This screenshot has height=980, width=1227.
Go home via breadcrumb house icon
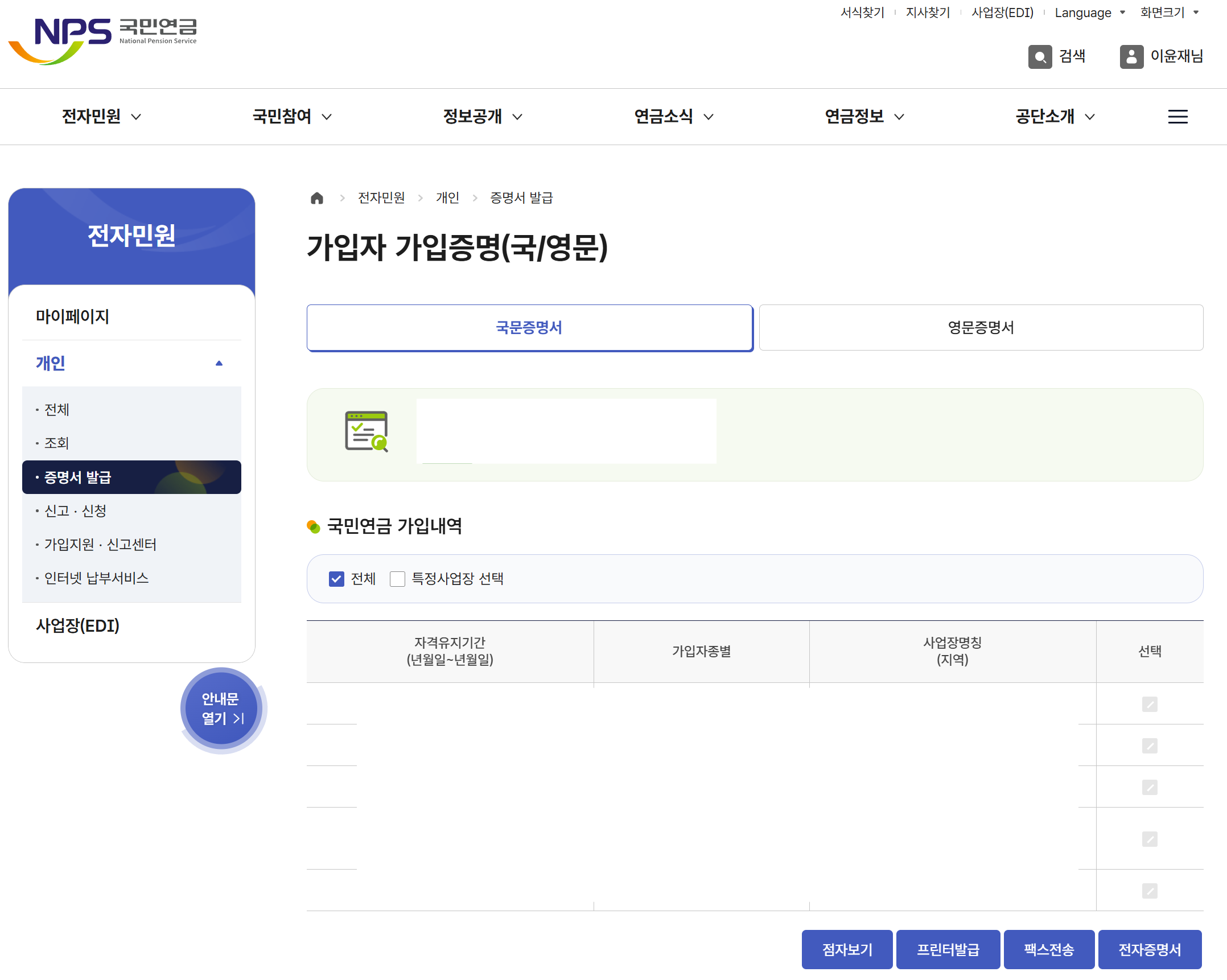pos(317,198)
